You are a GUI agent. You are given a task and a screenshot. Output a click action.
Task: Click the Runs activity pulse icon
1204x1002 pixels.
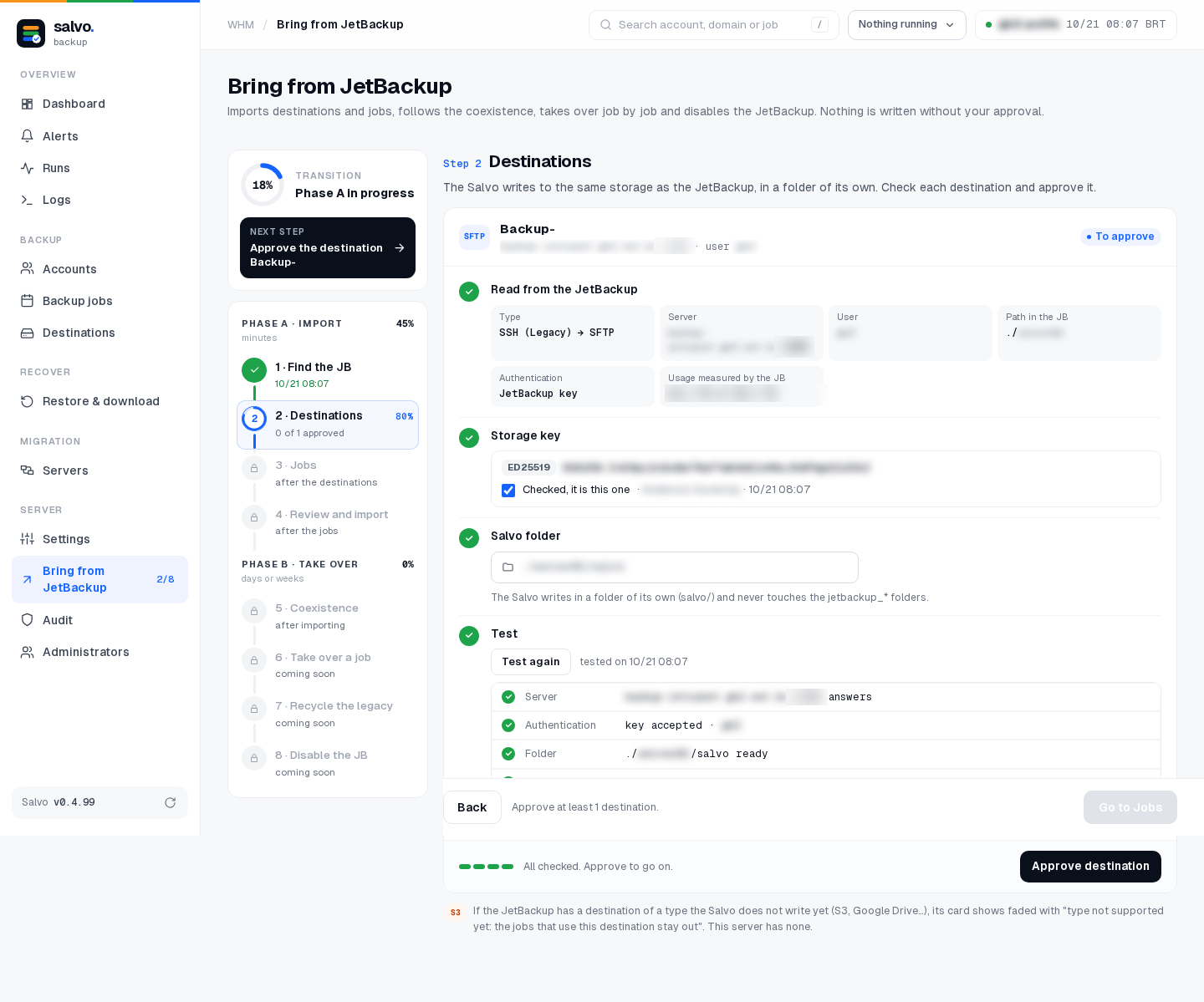click(27, 168)
